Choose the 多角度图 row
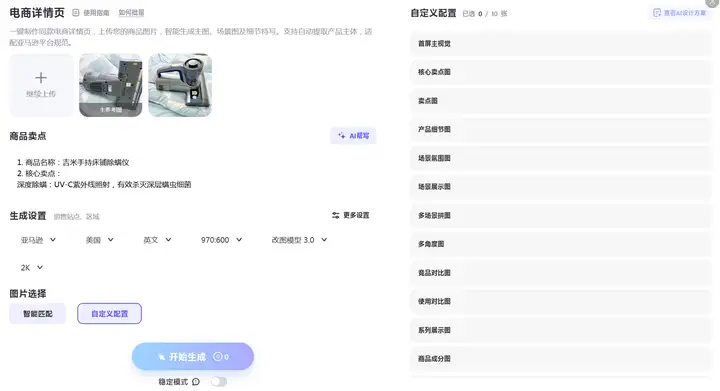Screen dimensions: 720x391 (x=561, y=244)
